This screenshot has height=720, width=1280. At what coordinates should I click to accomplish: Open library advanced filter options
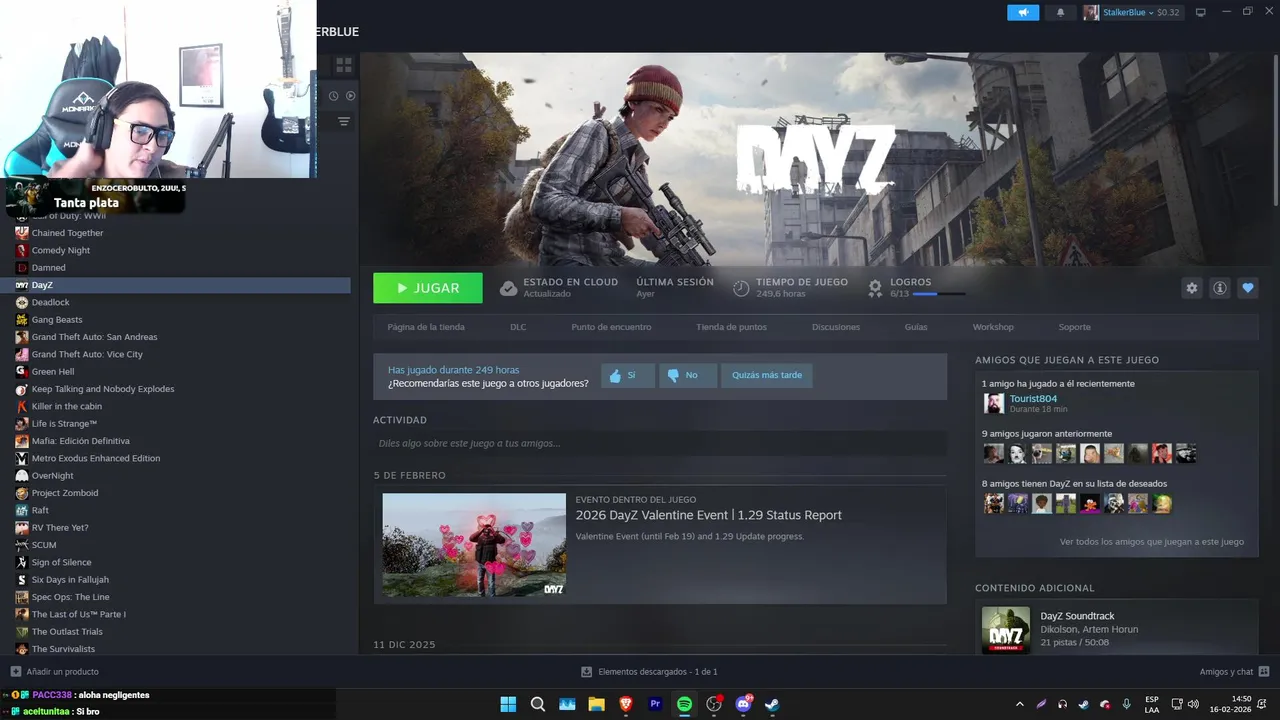pyautogui.click(x=344, y=121)
